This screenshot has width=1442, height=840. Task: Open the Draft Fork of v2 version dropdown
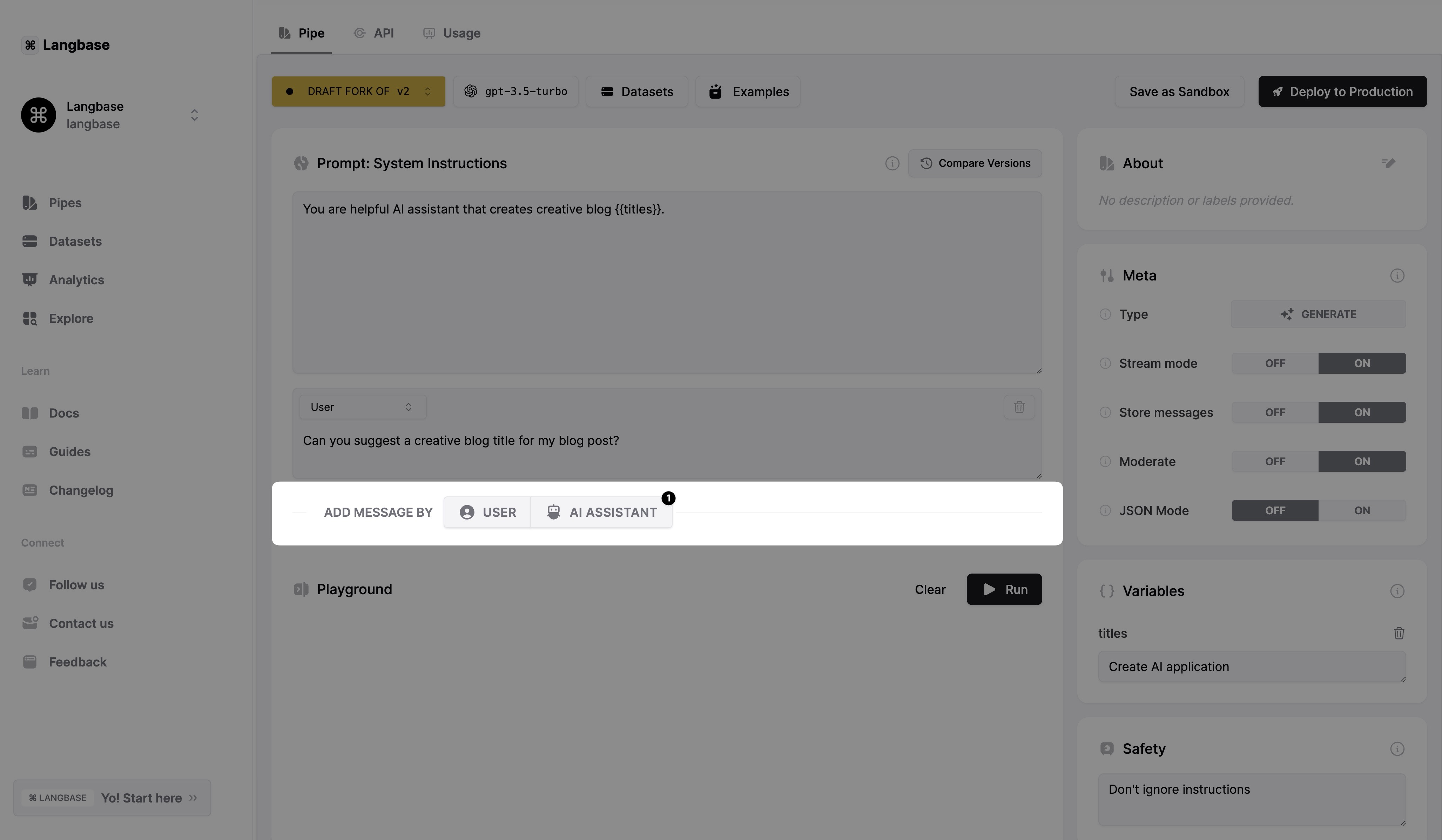coord(358,92)
